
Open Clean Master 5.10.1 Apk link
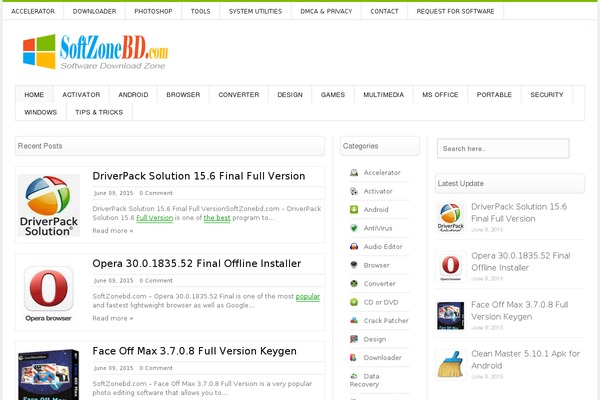(x=526, y=359)
